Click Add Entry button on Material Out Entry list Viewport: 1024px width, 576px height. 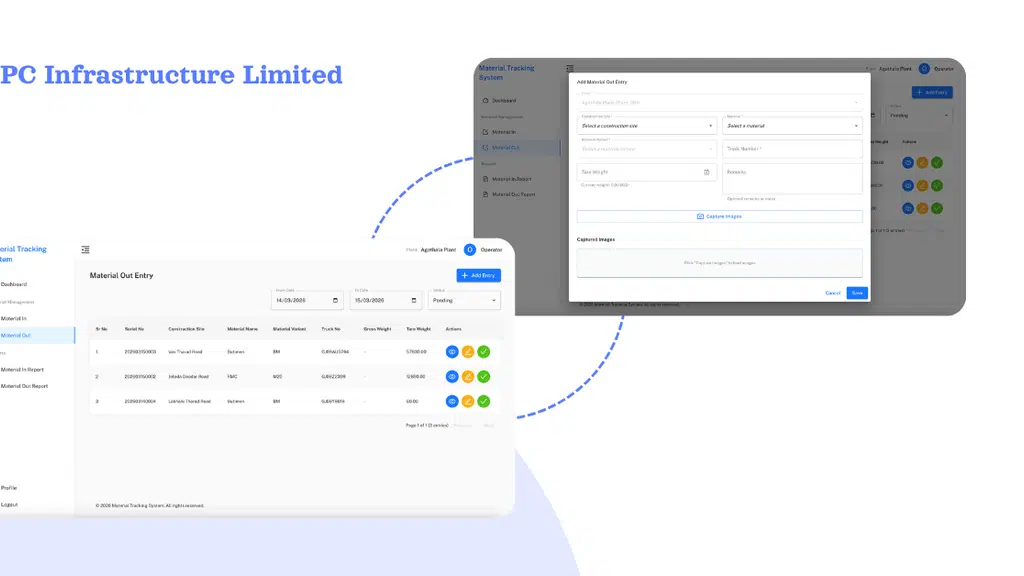pos(479,276)
